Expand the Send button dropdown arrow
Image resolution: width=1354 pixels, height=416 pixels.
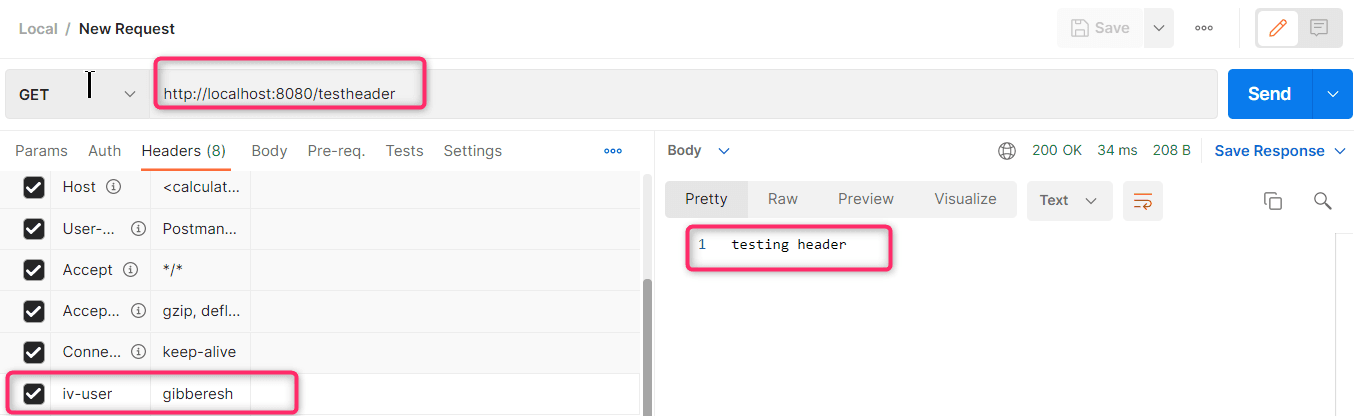click(1332, 94)
